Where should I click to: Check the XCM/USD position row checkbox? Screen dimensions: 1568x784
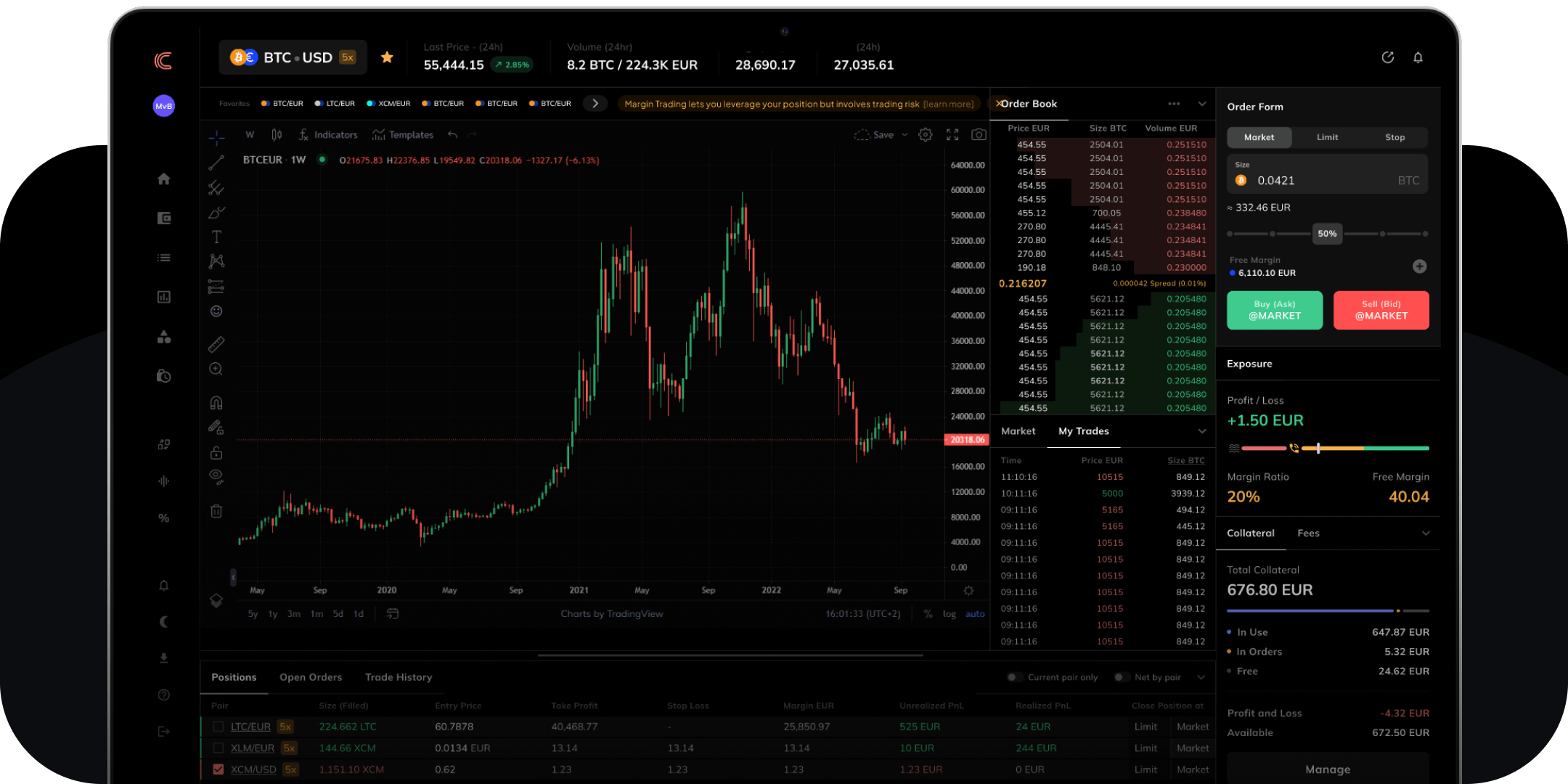pyautogui.click(x=217, y=769)
